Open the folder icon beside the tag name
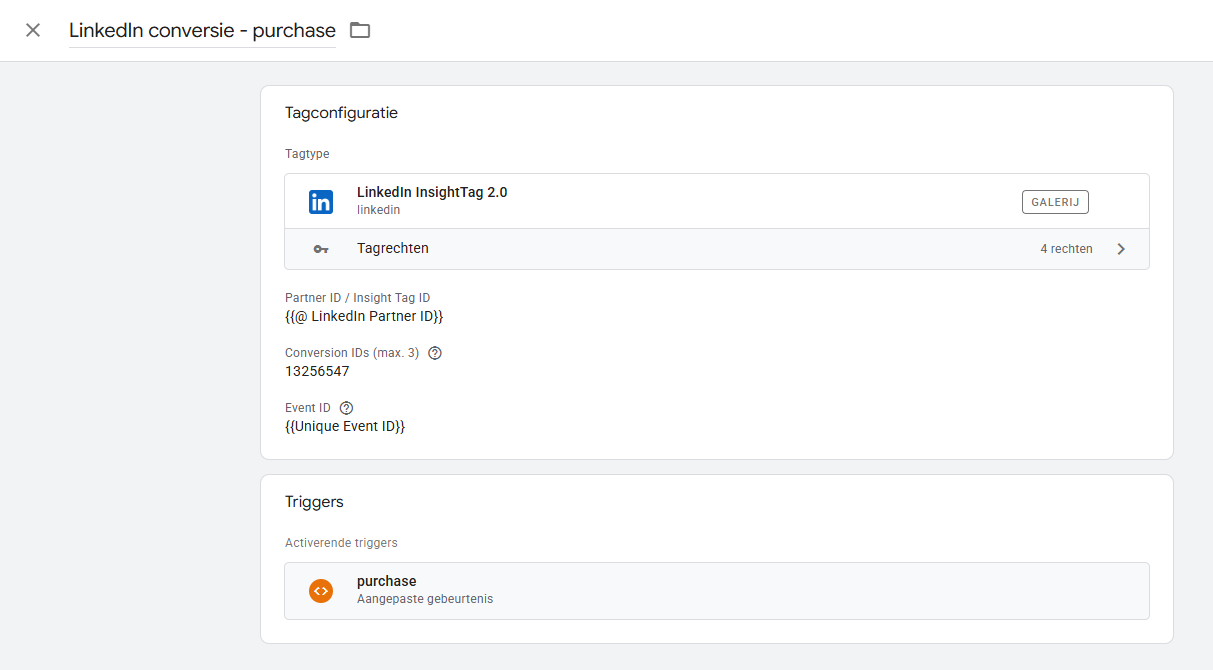Screen dimensions: 1213x670 (360, 30)
